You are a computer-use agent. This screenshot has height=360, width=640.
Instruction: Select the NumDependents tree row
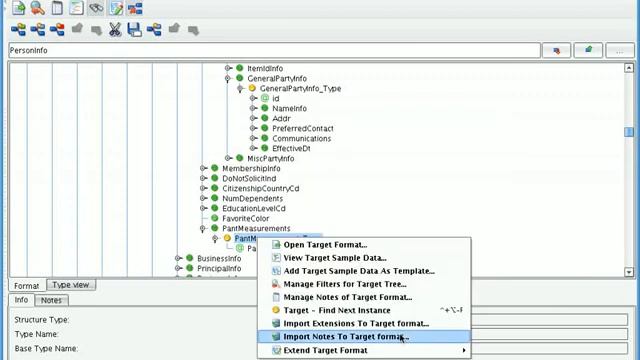[x=252, y=198]
